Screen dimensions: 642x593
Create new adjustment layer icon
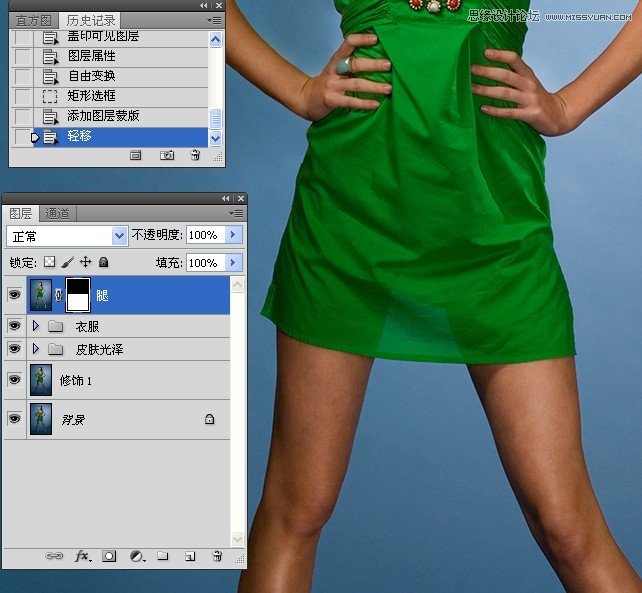click(137, 556)
